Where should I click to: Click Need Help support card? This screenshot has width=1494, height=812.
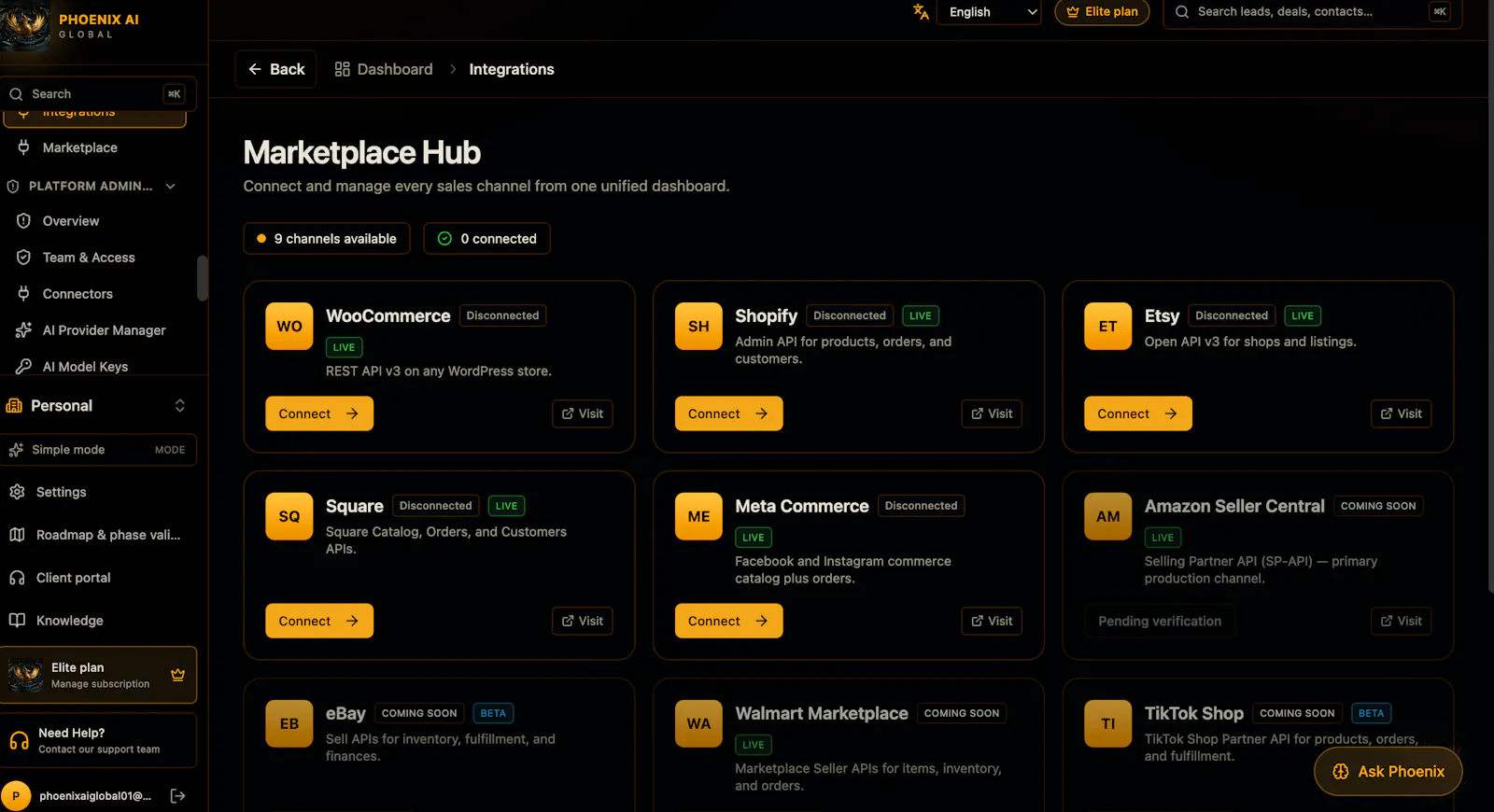coord(98,741)
